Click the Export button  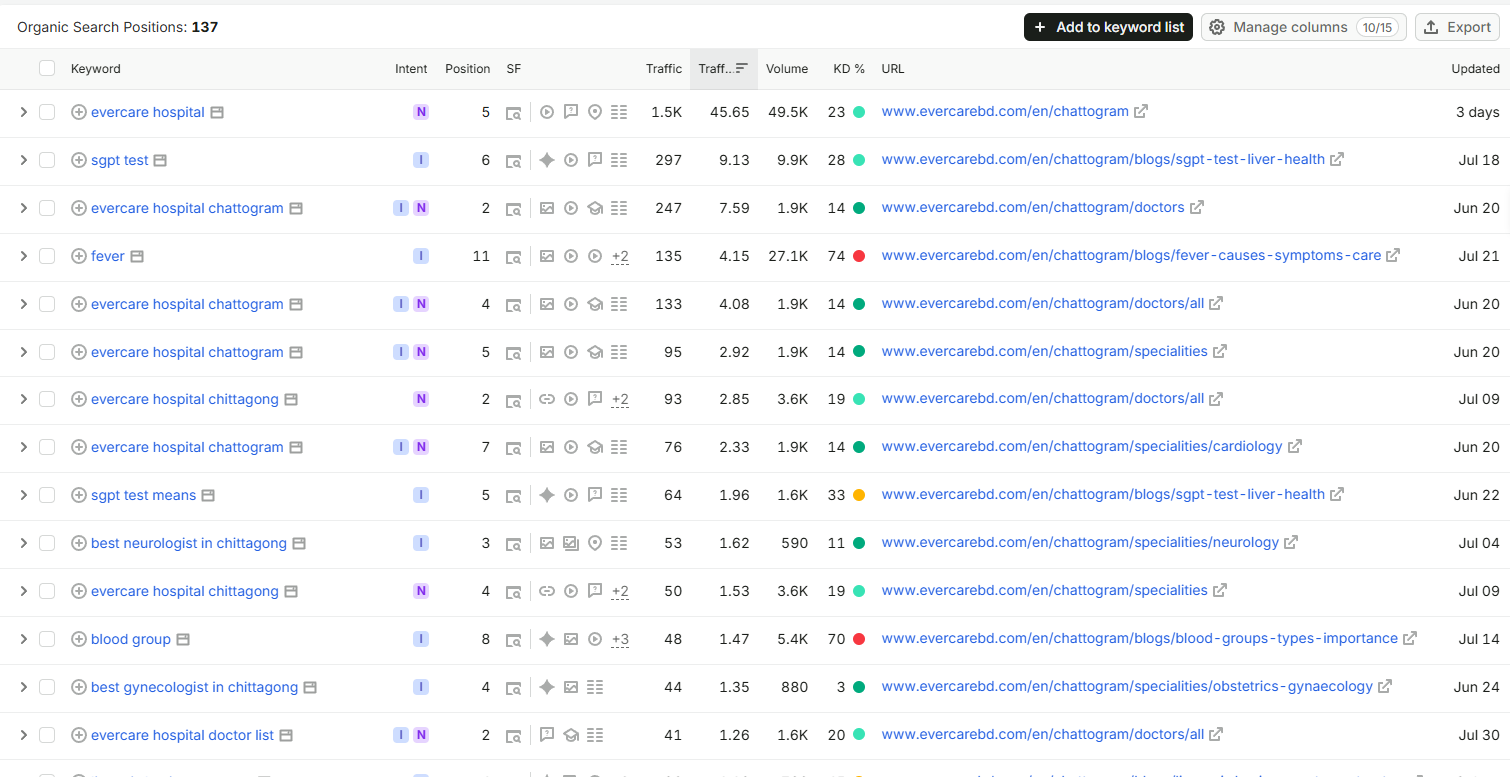(1457, 27)
